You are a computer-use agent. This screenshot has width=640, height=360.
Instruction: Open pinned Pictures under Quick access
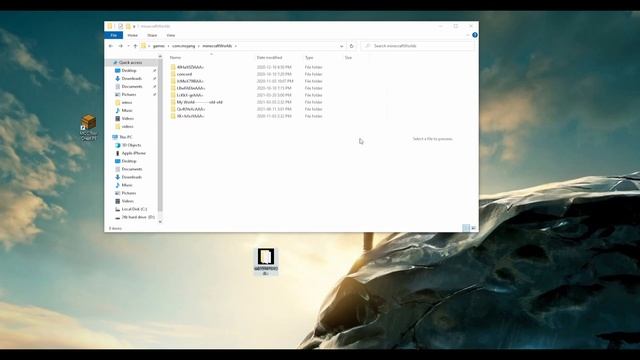[x=129, y=94]
